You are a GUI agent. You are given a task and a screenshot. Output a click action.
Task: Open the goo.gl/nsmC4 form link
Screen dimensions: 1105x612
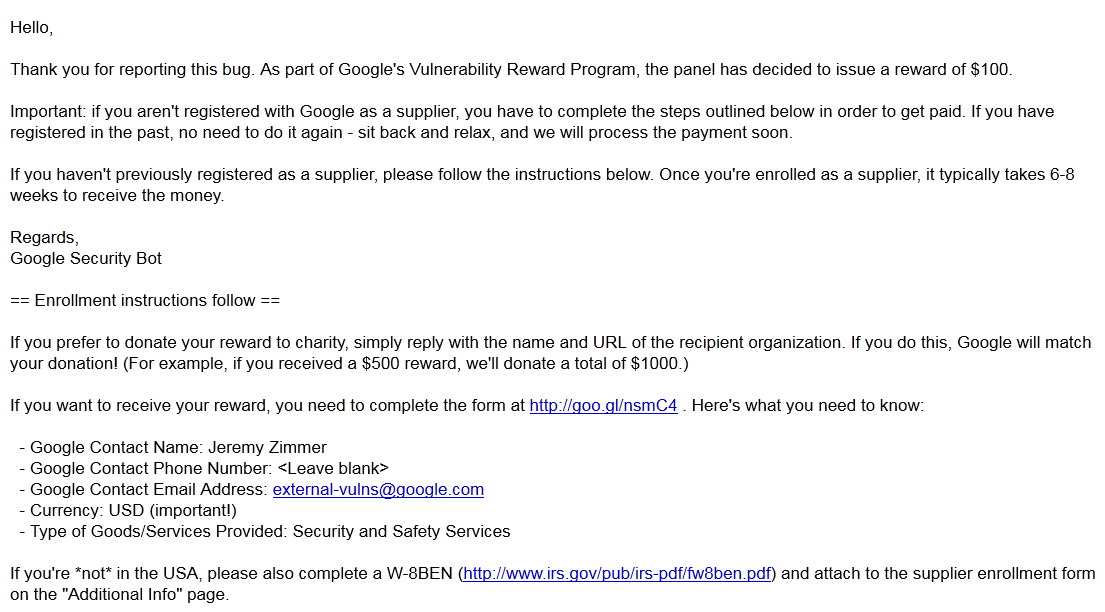603,406
